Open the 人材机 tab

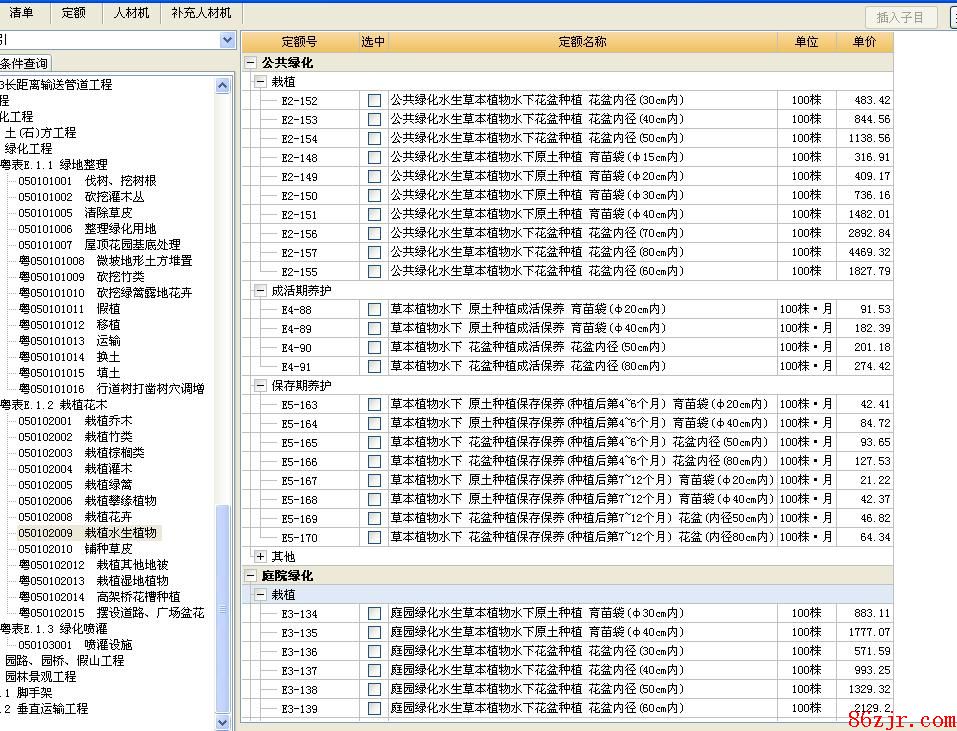[x=131, y=13]
